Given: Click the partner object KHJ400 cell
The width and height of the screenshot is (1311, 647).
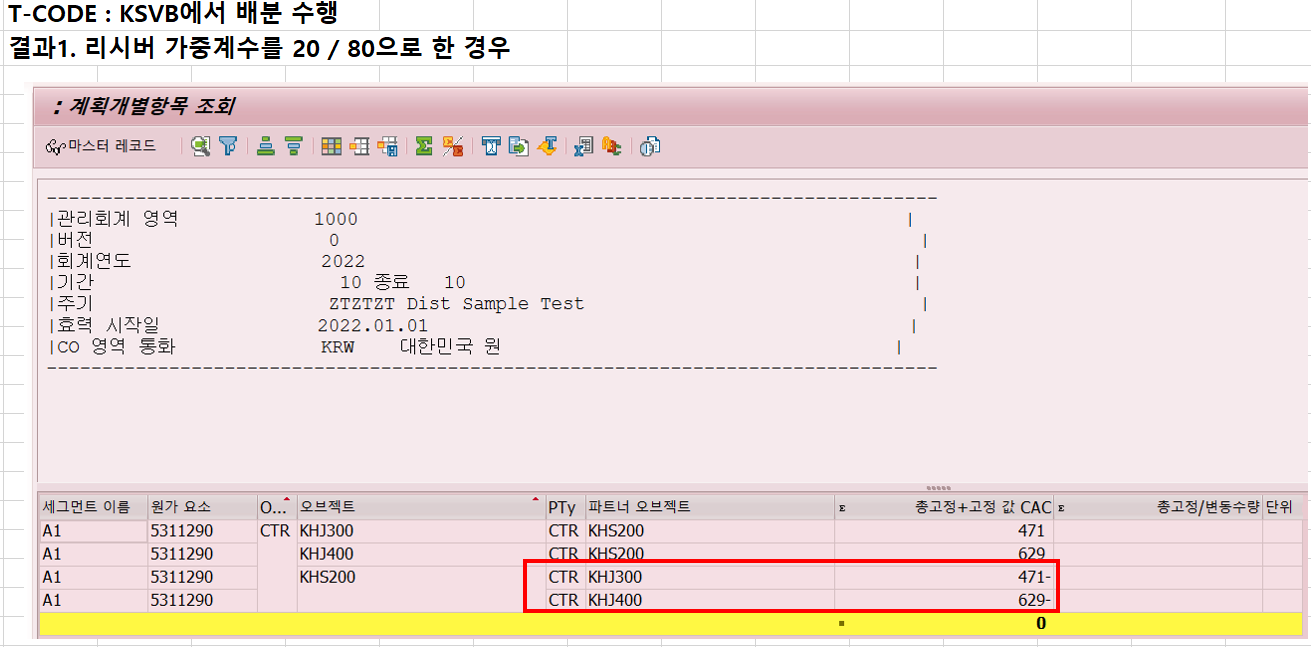Looking at the screenshot, I should click(x=709, y=600).
